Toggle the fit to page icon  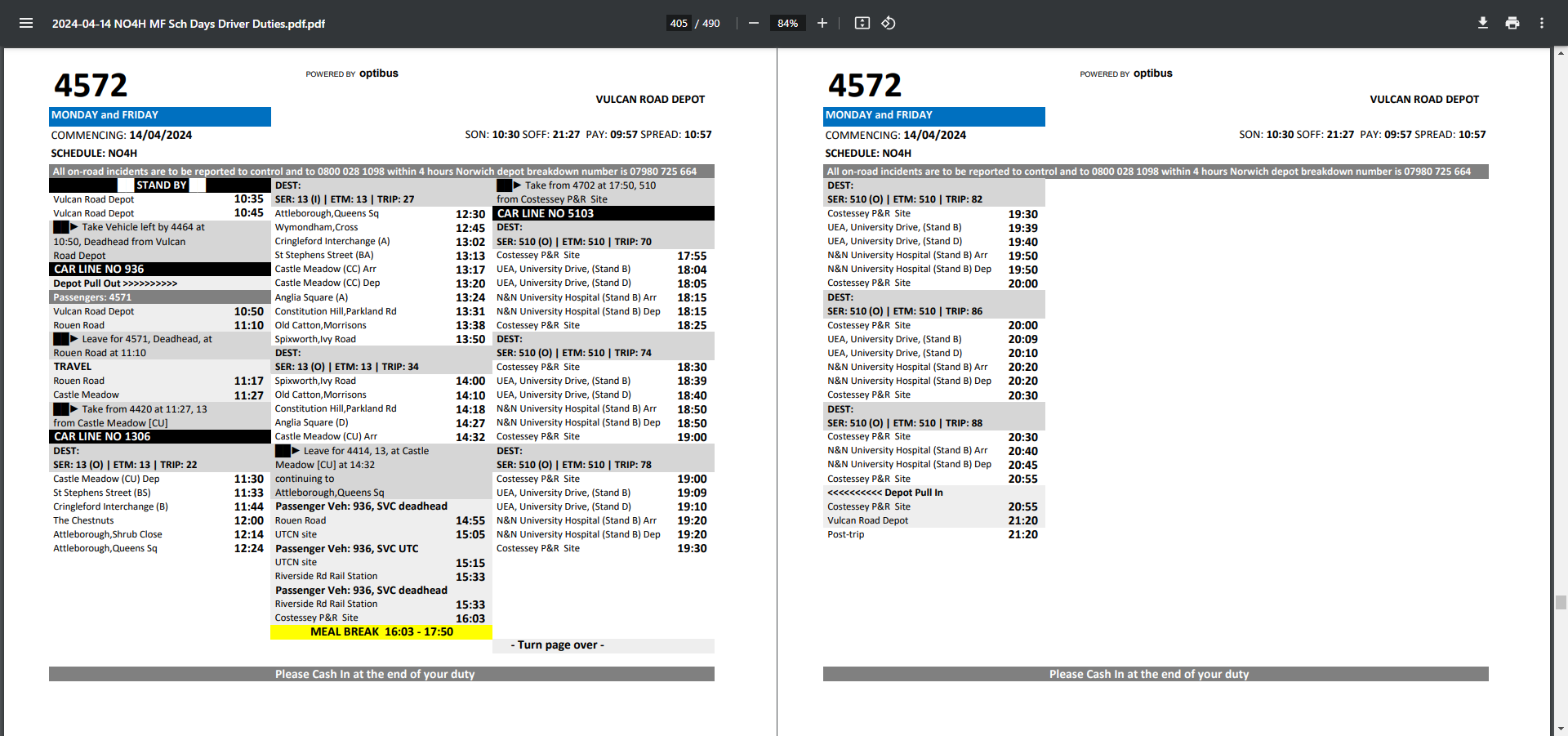[862, 23]
